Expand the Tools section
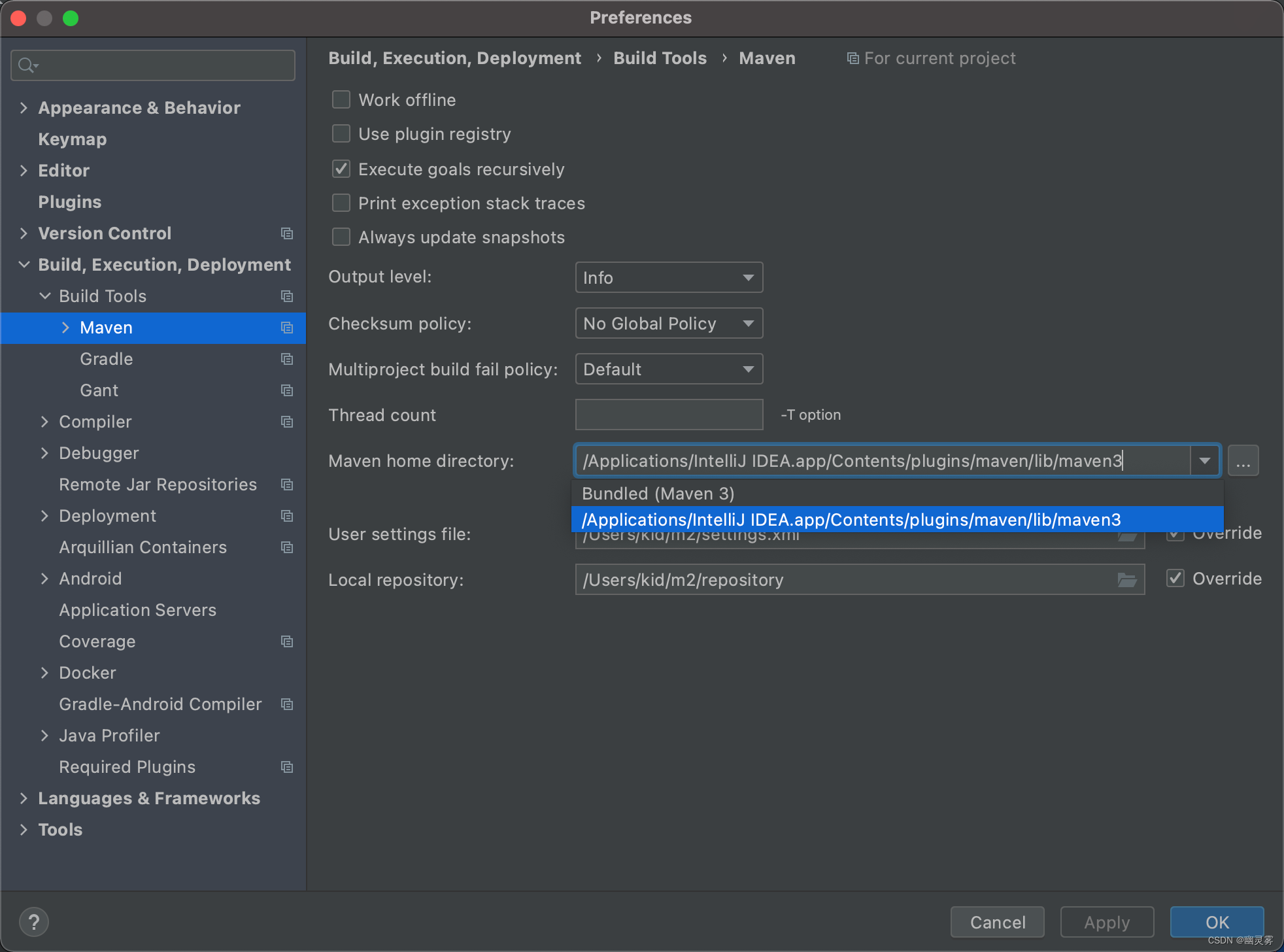The height and width of the screenshot is (952, 1284). pyautogui.click(x=24, y=830)
